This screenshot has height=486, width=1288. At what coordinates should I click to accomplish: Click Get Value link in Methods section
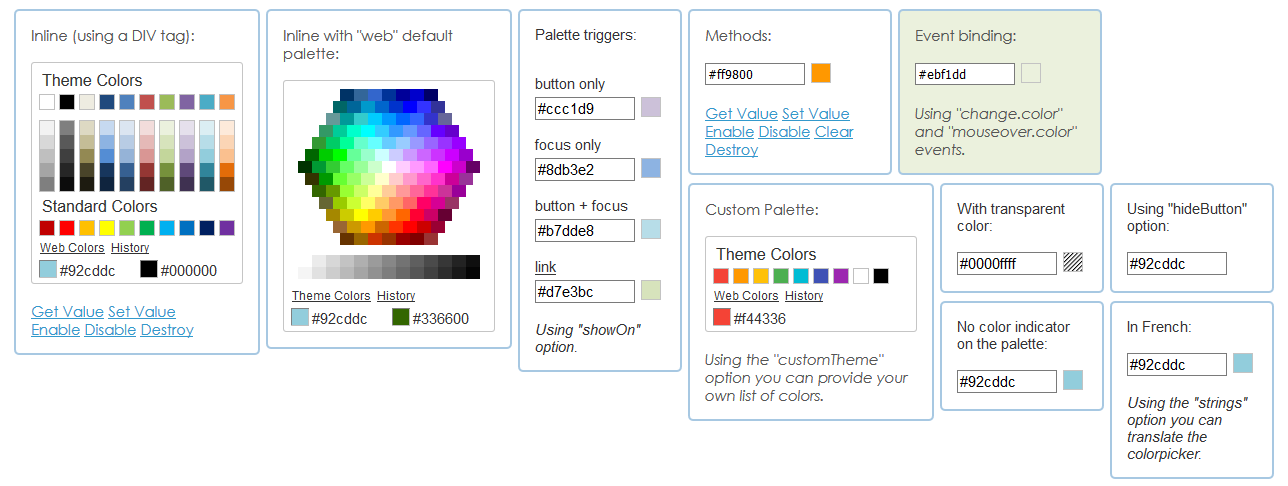click(741, 114)
